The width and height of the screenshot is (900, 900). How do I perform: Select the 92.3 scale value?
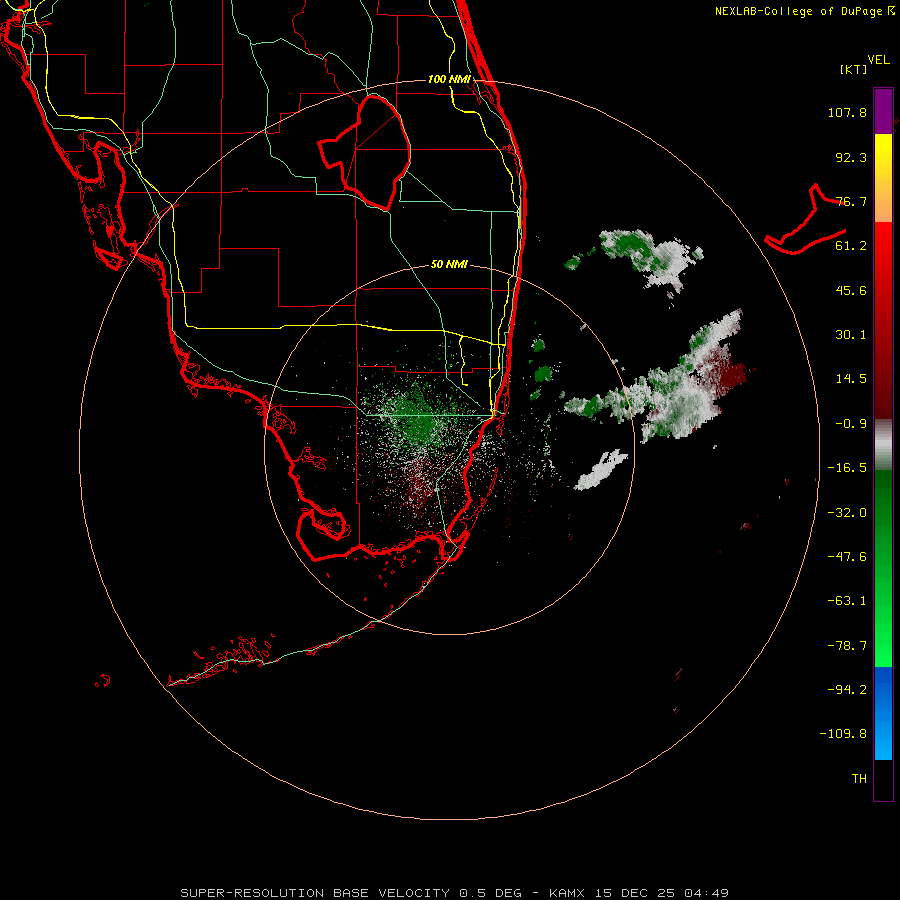pyautogui.click(x=851, y=157)
